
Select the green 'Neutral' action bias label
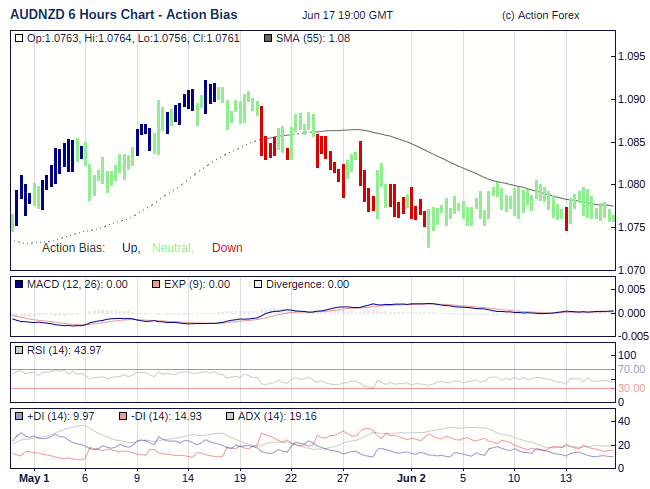coord(172,248)
